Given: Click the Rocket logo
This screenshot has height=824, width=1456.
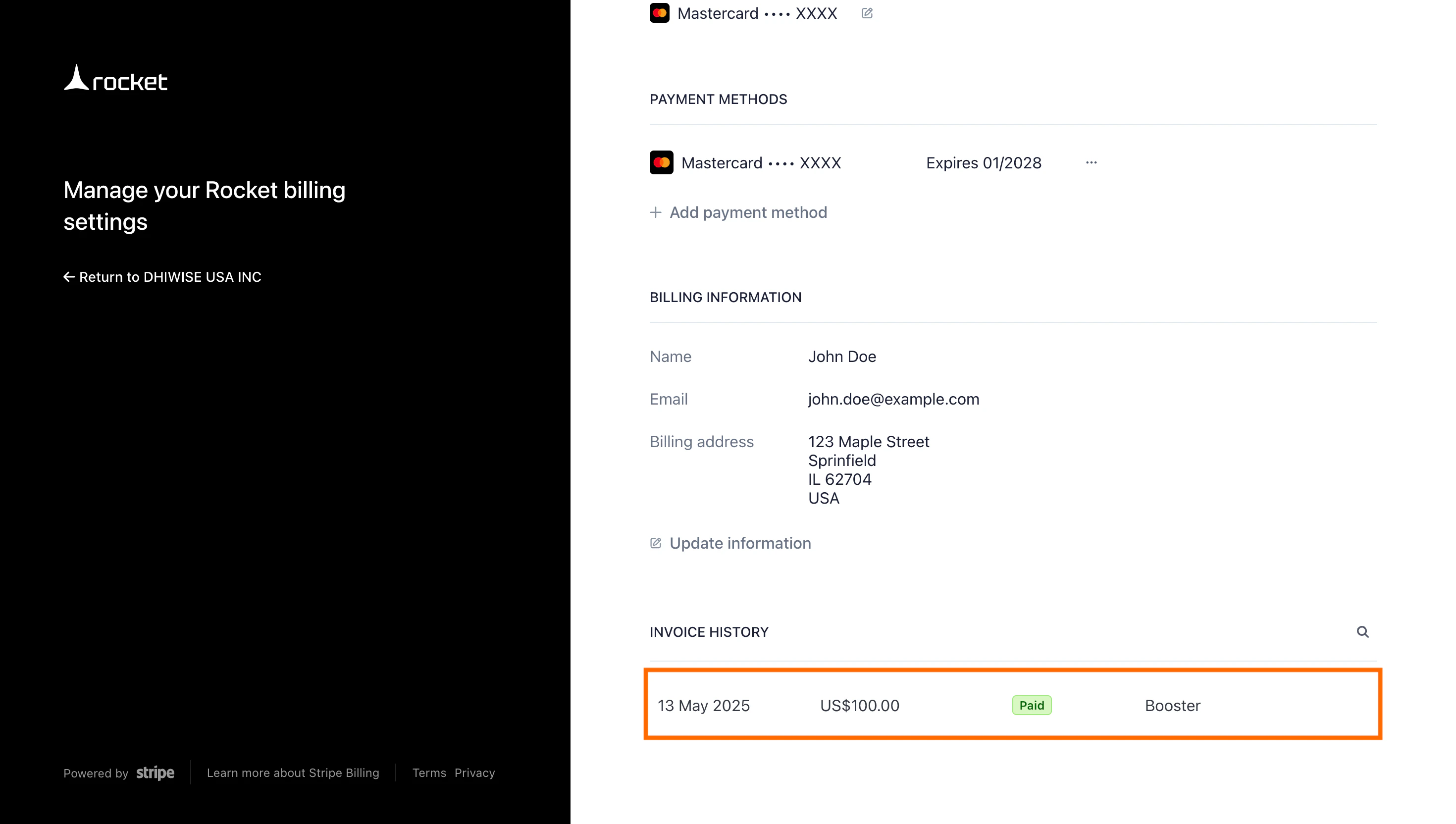Looking at the screenshot, I should pos(115,79).
